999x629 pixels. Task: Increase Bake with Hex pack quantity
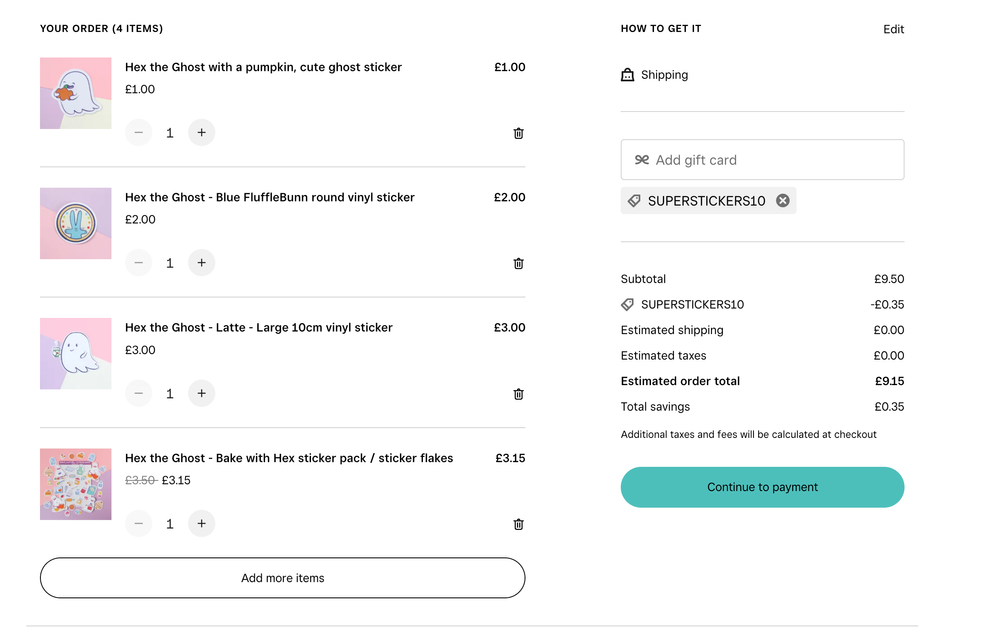coord(201,523)
